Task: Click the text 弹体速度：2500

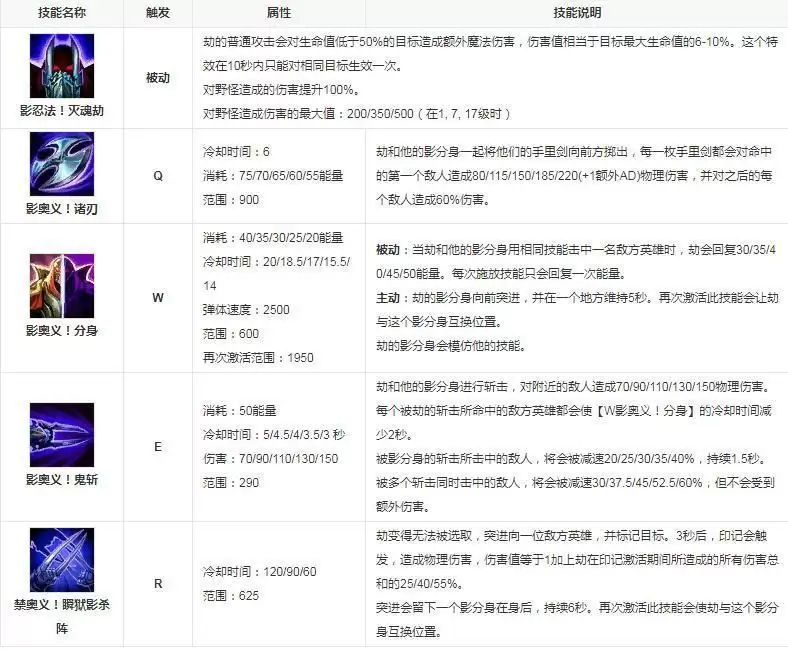Action: (246, 310)
